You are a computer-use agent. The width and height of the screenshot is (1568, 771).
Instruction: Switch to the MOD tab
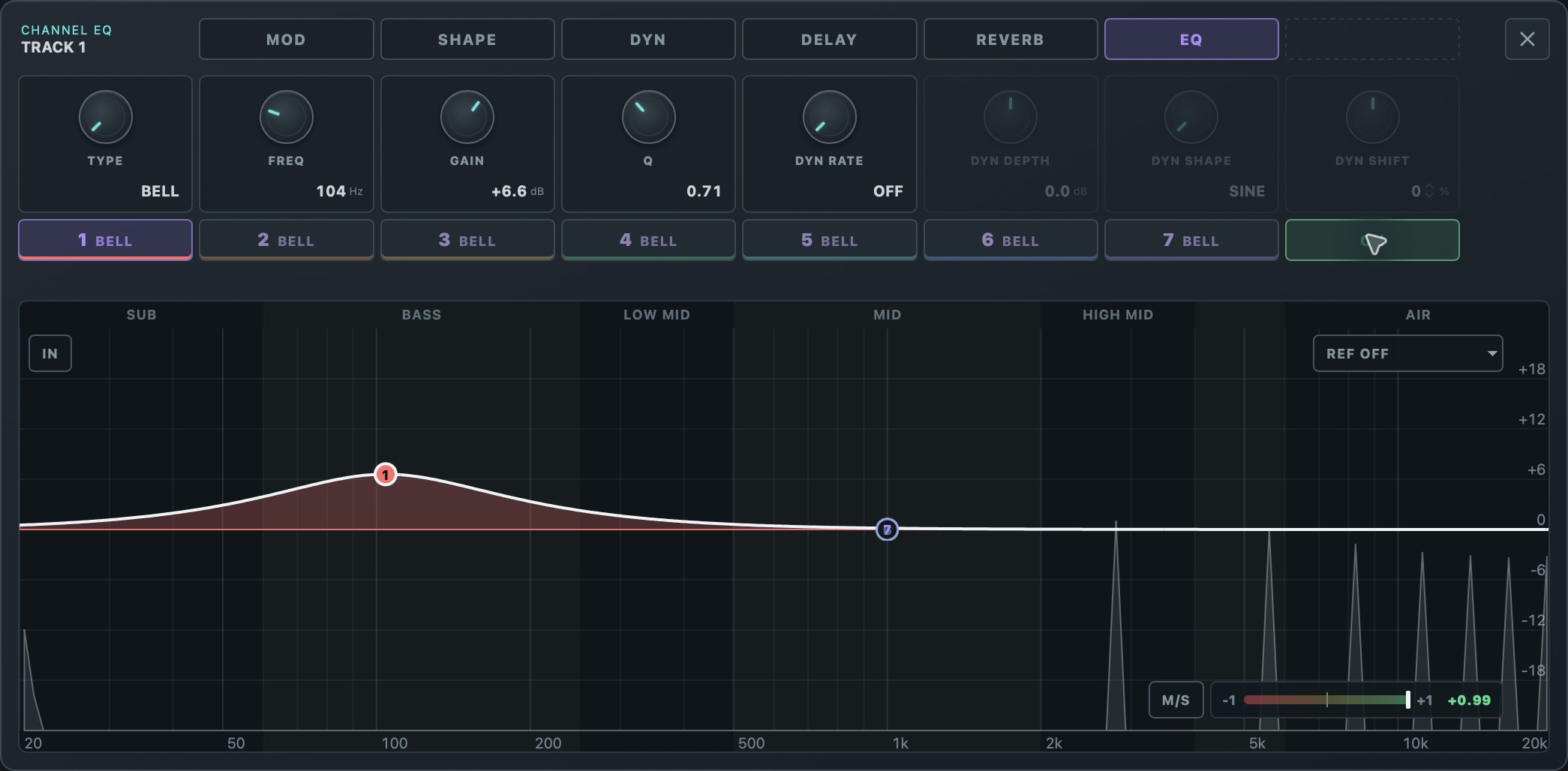pos(287,39)
